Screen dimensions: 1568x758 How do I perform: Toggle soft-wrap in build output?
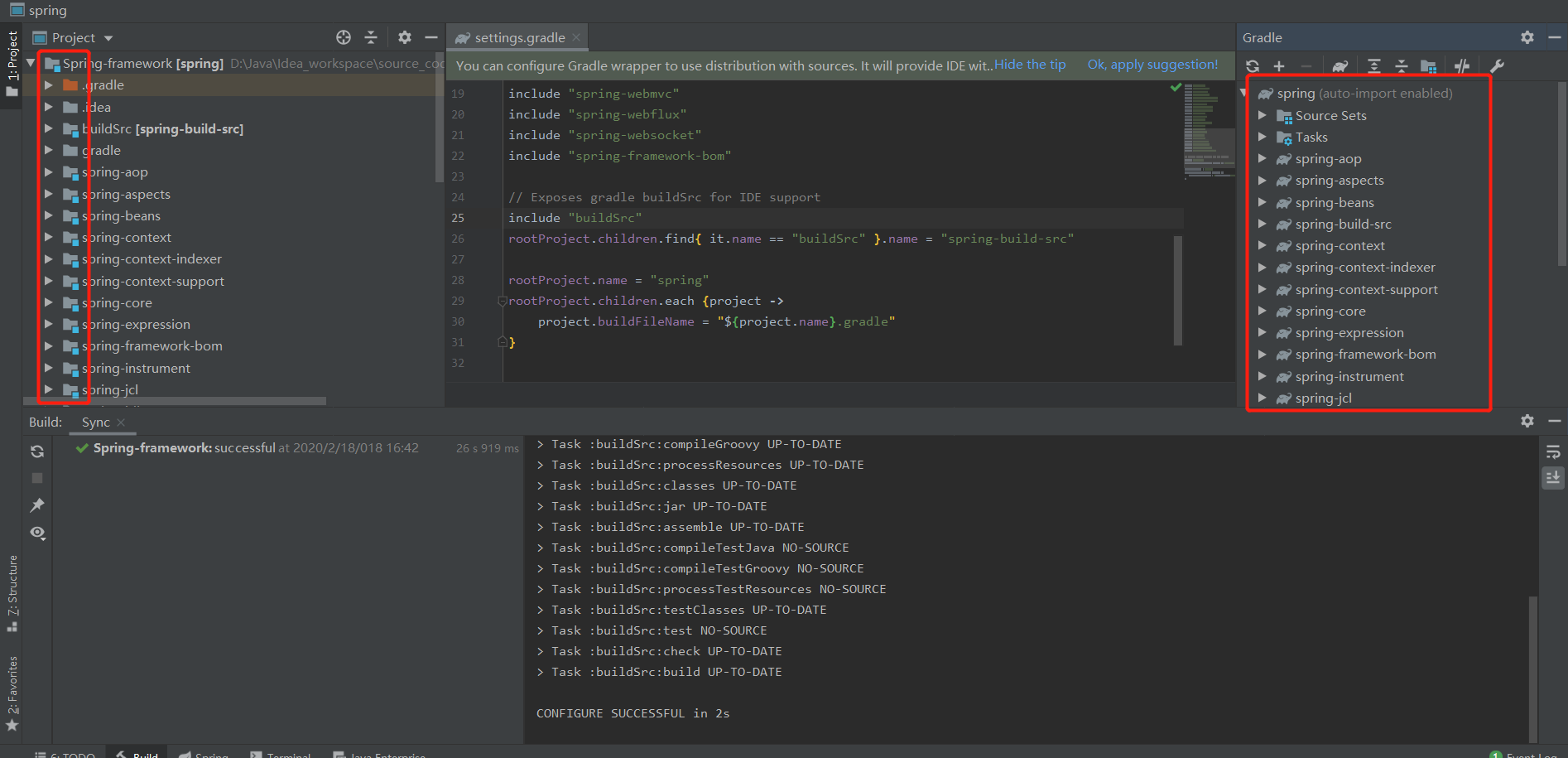[x=1553, y=451]
